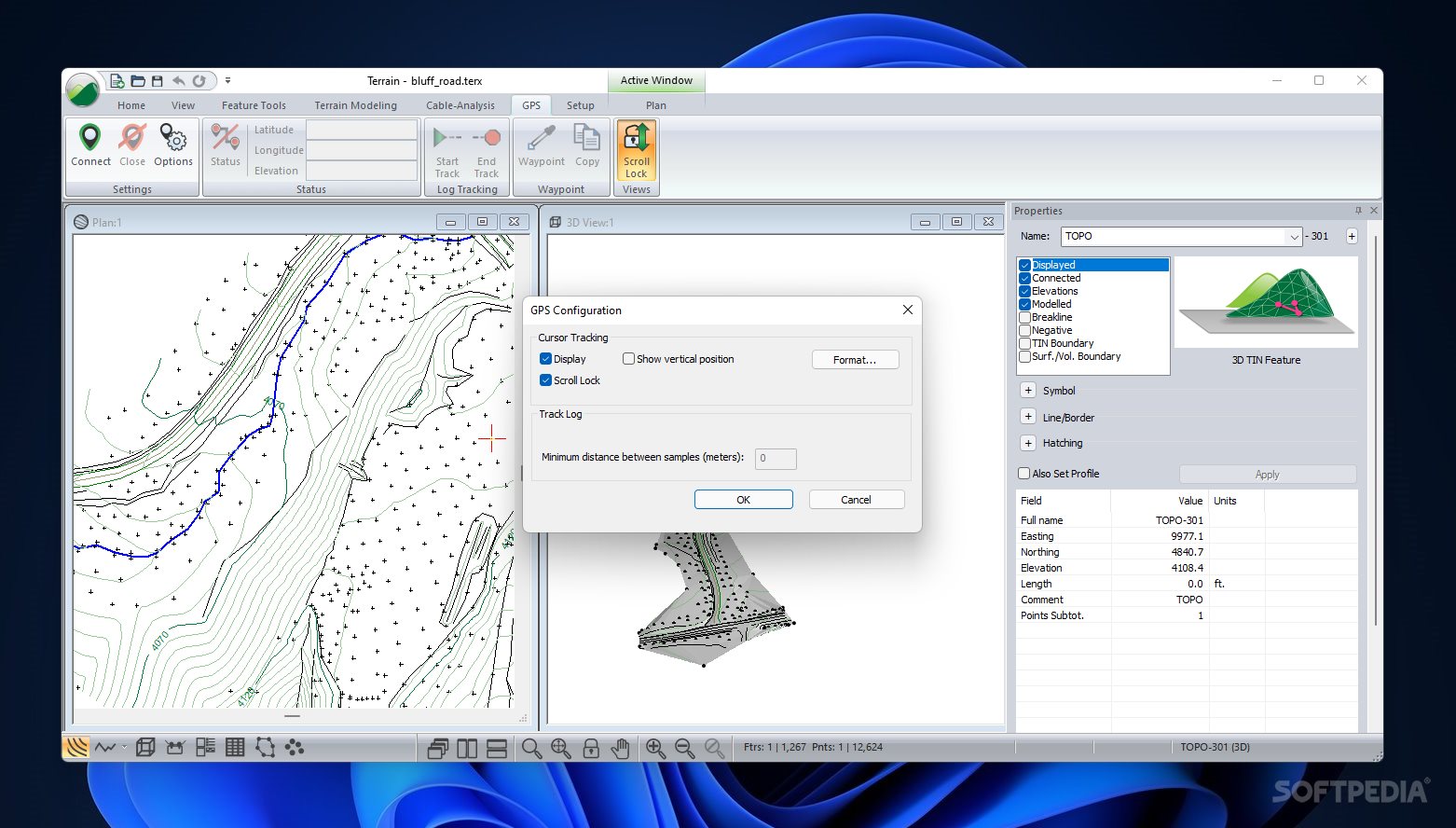Image resolution: width=1456 pixels, height=828 pixels.
Task: Expand the Hatching section
Action: click(1028, 442)
